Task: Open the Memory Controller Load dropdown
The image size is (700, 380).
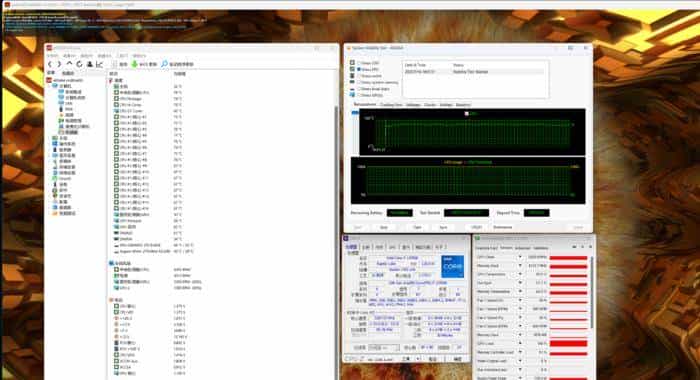Action: coord(520,352)
